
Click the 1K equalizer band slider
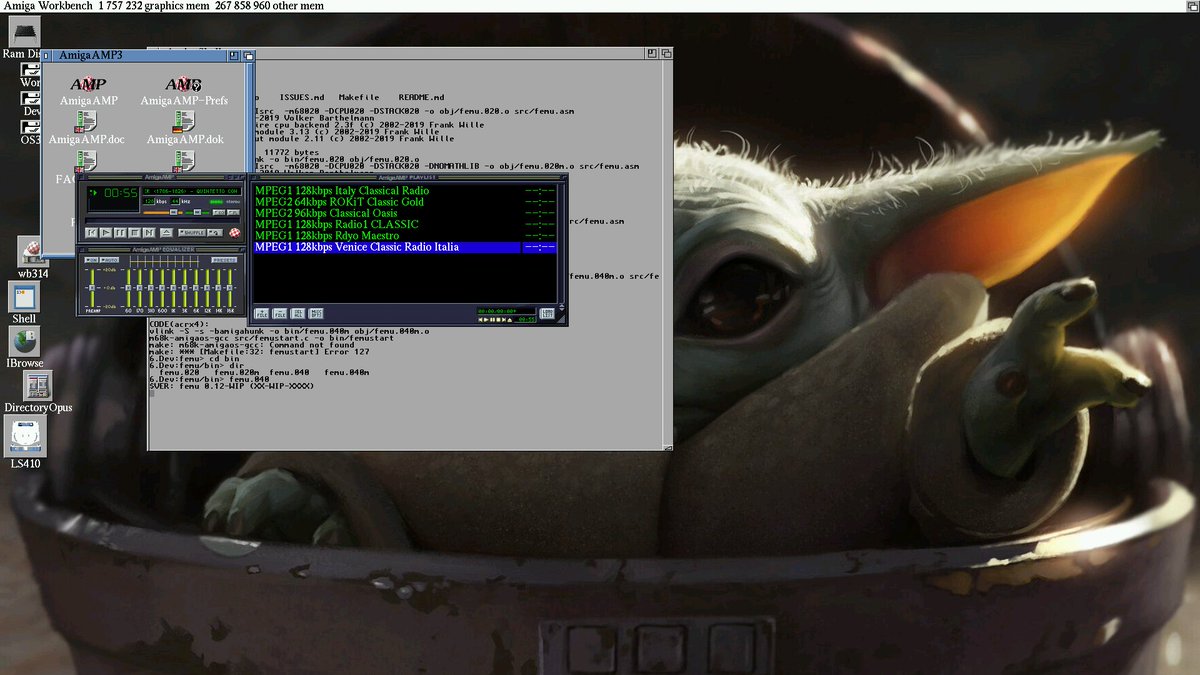(x=173, y=288)
